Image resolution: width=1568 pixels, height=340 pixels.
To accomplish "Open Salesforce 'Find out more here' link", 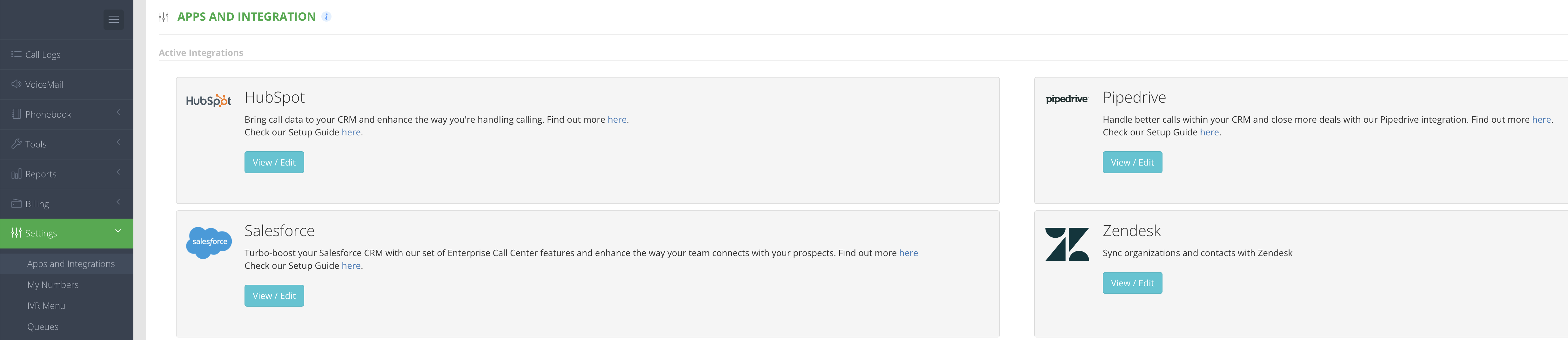I will 908,253.
